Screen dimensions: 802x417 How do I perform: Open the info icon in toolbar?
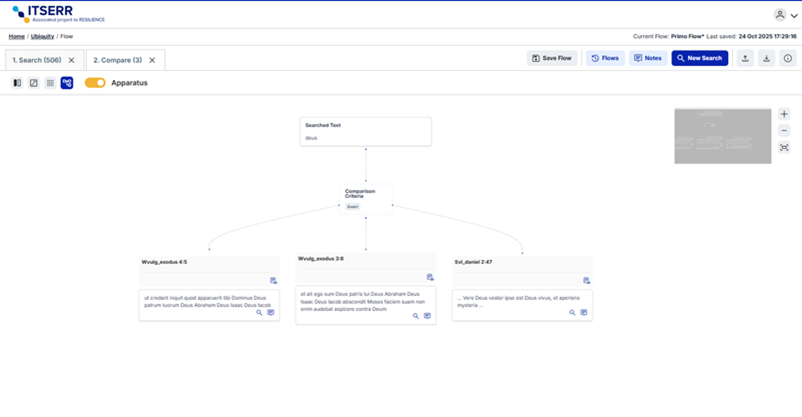pos(788,58)
